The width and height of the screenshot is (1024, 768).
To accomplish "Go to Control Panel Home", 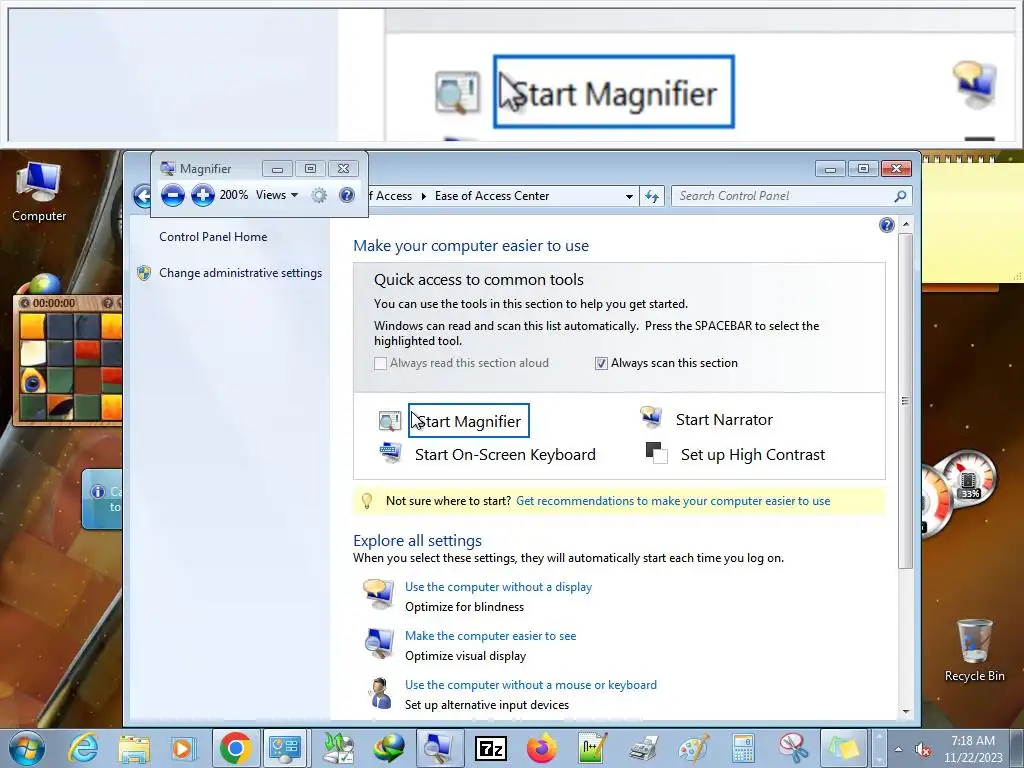I will (x=213, y=237).
